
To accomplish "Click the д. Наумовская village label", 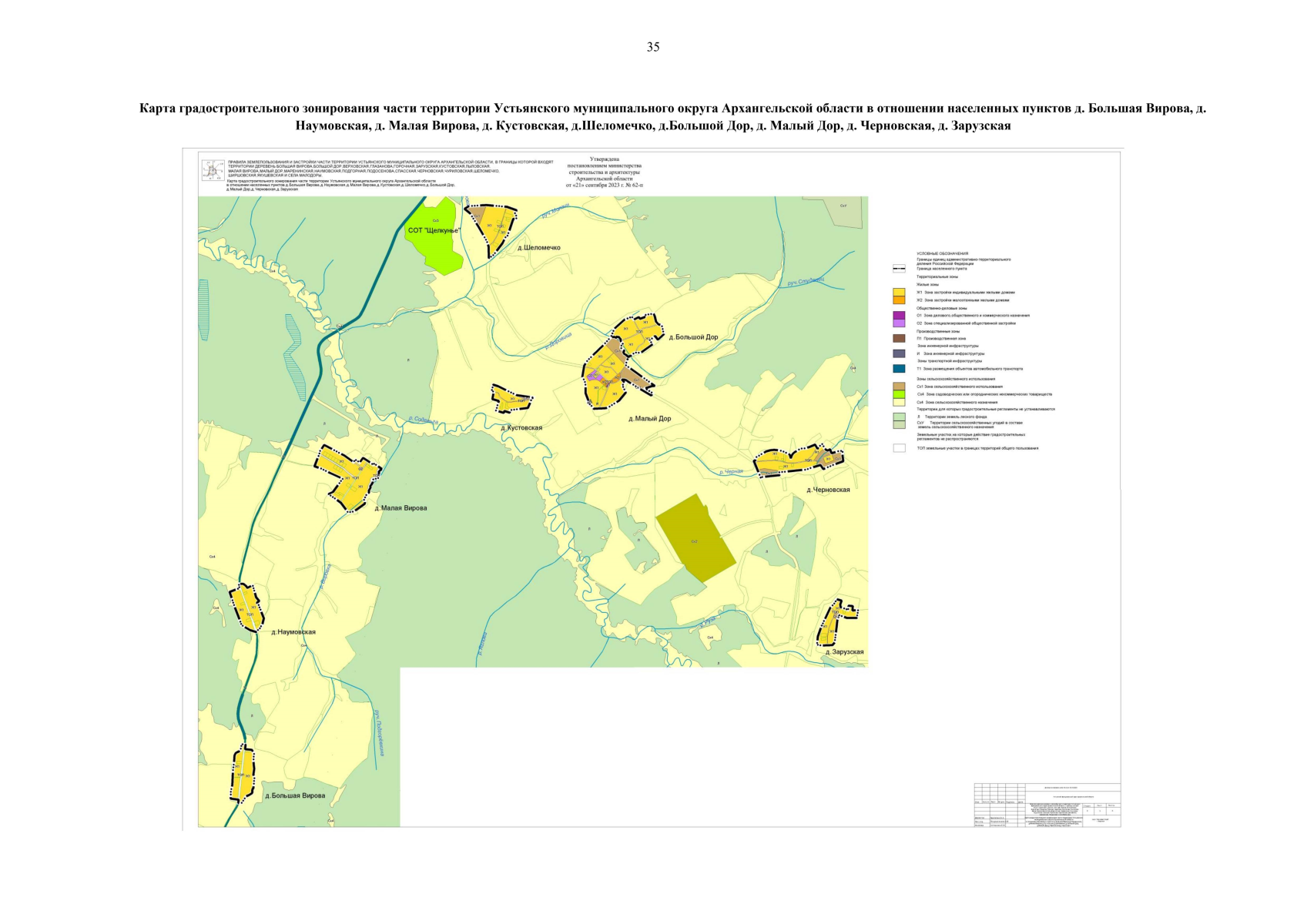I will 293,632.
